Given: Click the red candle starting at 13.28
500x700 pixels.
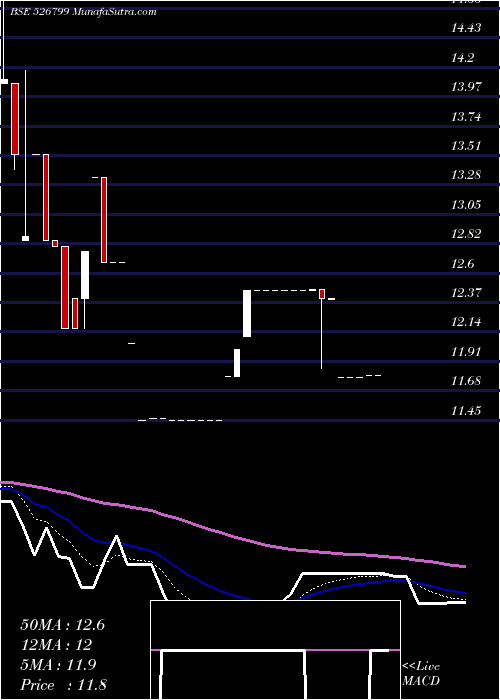Looking at the screenshot, I should pos(104,220).
